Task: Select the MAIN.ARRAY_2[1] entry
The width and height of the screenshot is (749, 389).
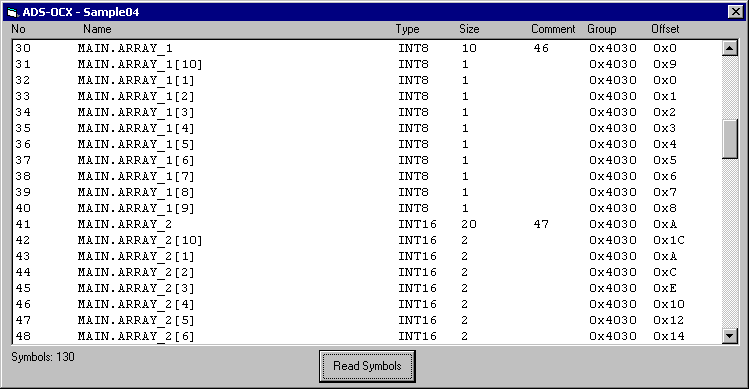Action: [x=136, y=256]
